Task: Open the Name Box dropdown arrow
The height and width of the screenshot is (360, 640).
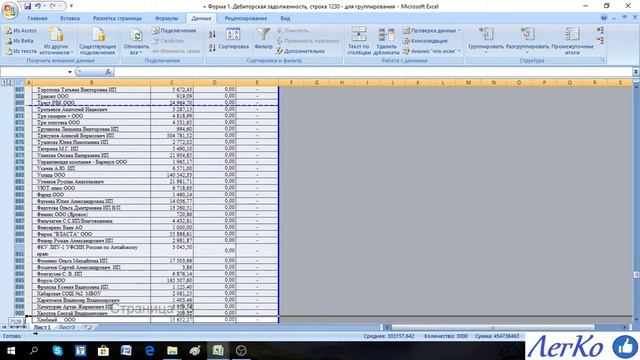Action: [x=70, y=72]
